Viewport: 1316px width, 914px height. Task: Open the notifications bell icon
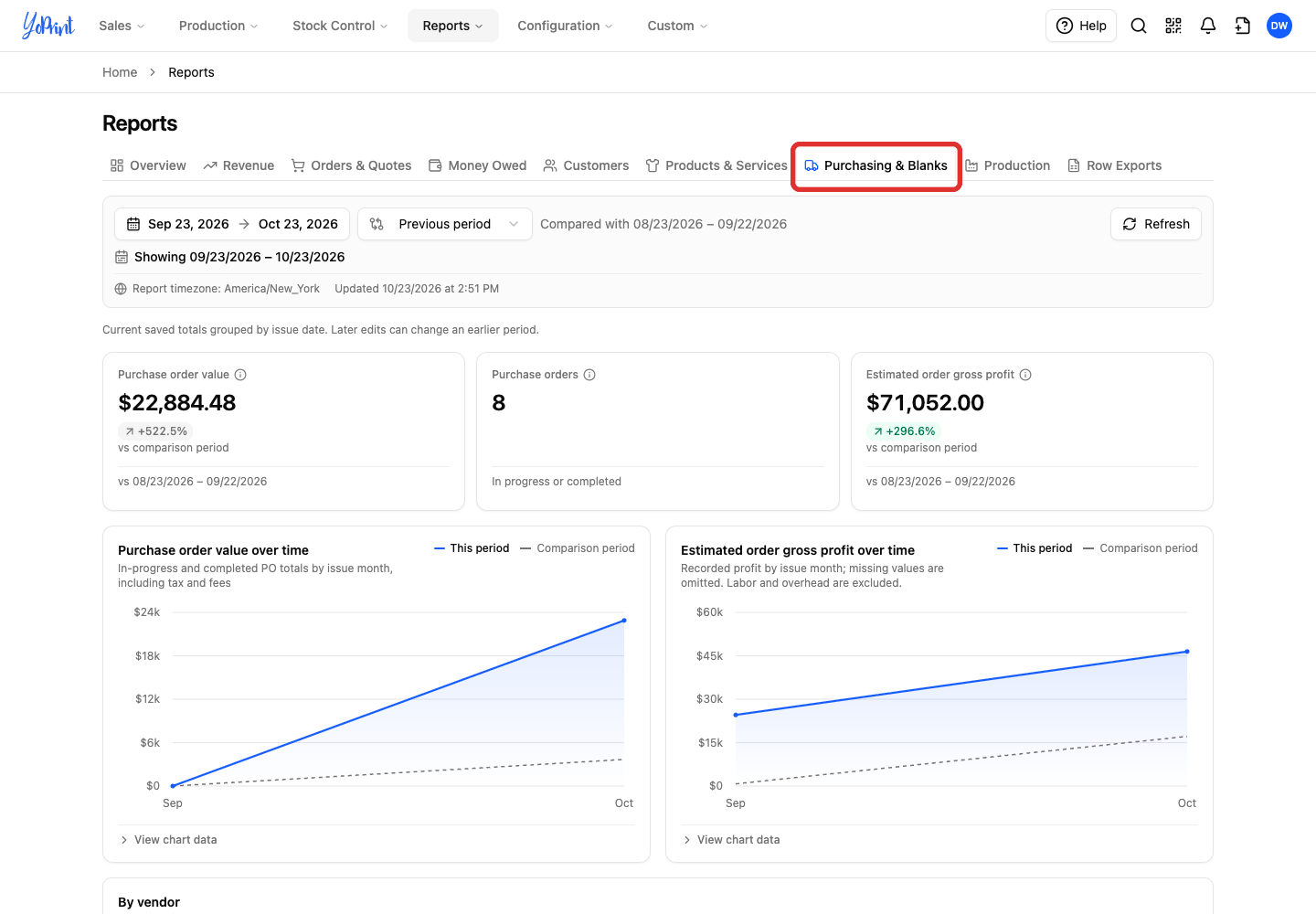[x=1208, y=26]
